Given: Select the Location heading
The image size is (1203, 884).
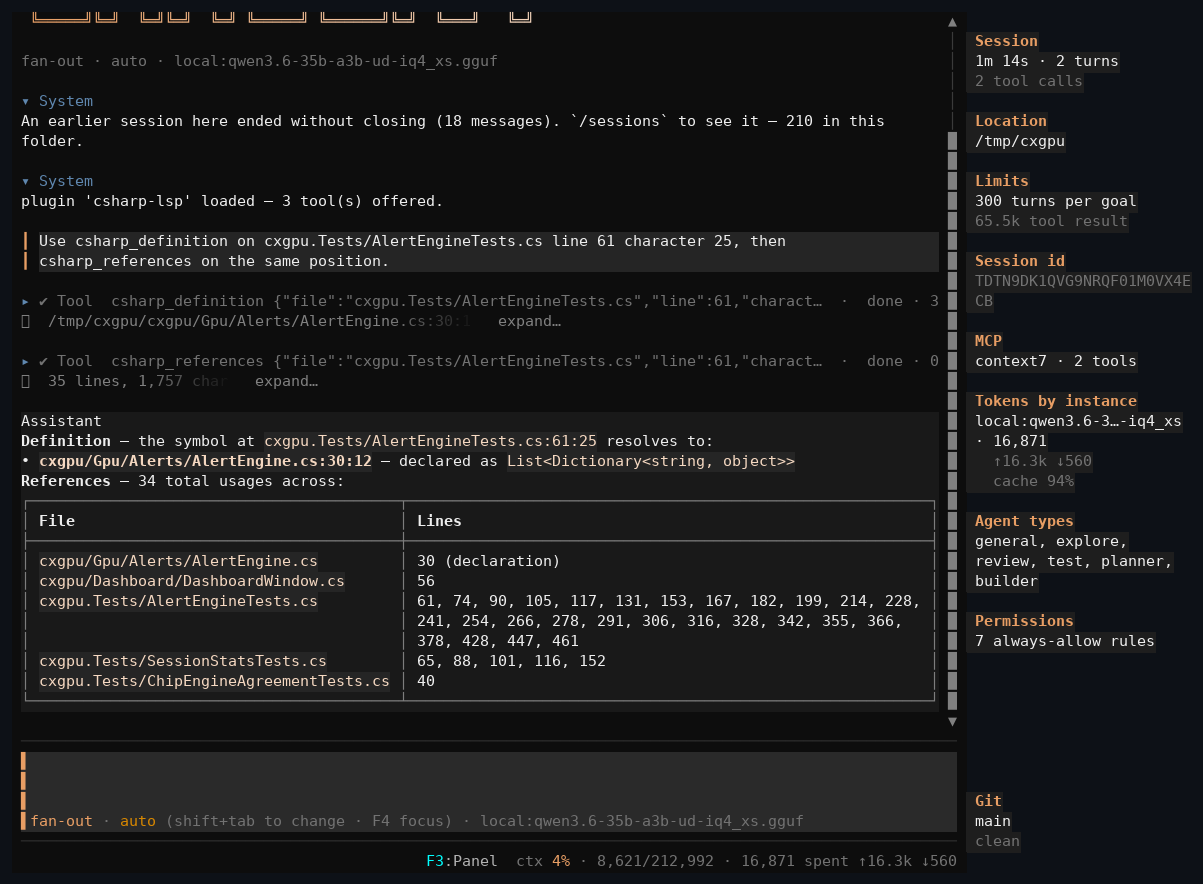Looking at the screenshot, I should tap(1011, 121).
